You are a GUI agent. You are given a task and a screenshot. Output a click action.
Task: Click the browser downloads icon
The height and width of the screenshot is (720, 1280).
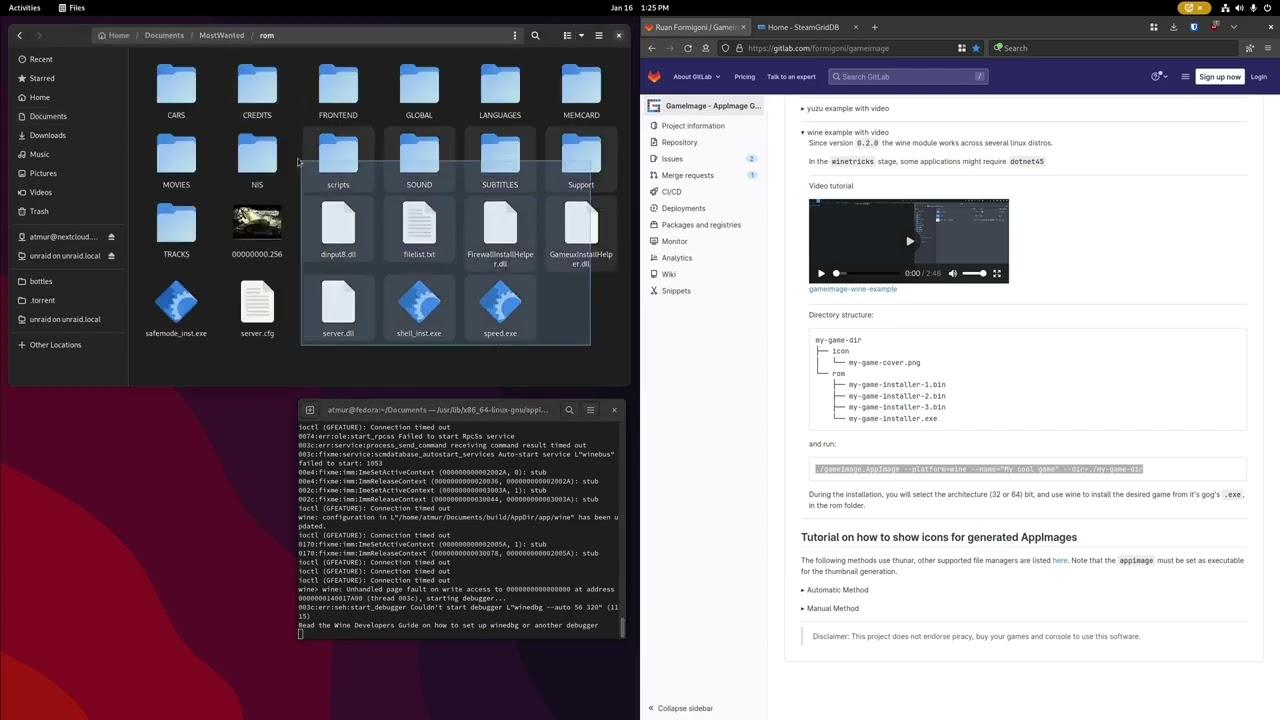(1173, 27)
